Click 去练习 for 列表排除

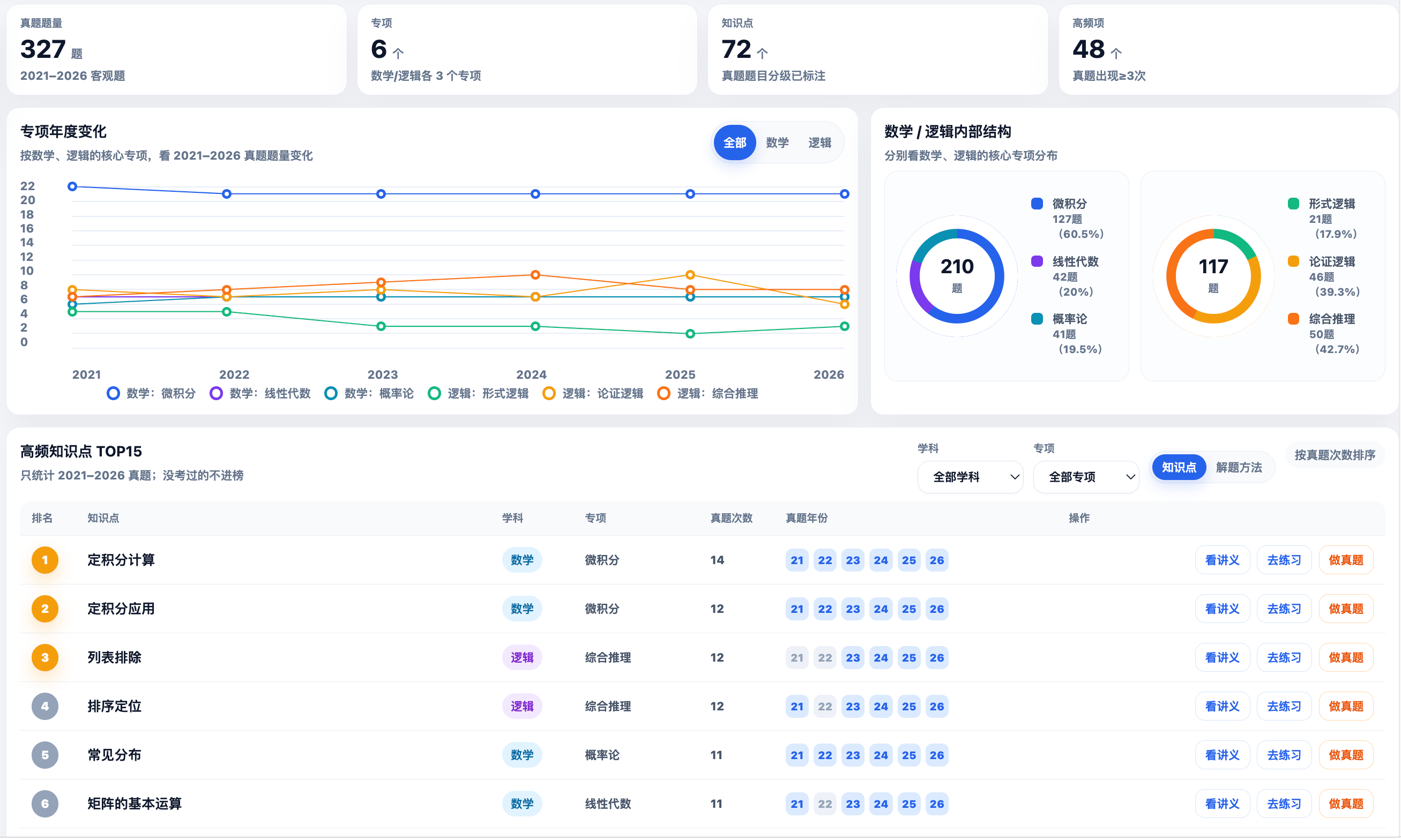[x=1284, y=658]
